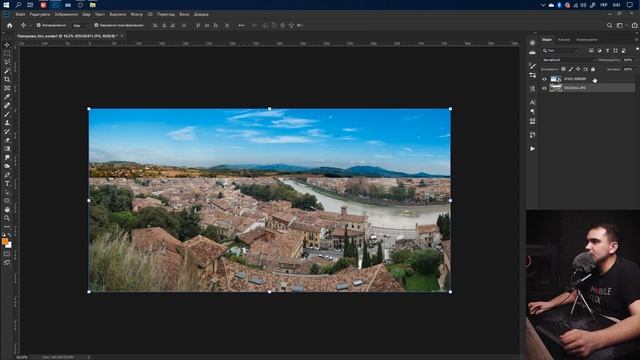The image size is (640, 360).
Task: Select the Magic Wand tool
Action: [x=7, y=71]
